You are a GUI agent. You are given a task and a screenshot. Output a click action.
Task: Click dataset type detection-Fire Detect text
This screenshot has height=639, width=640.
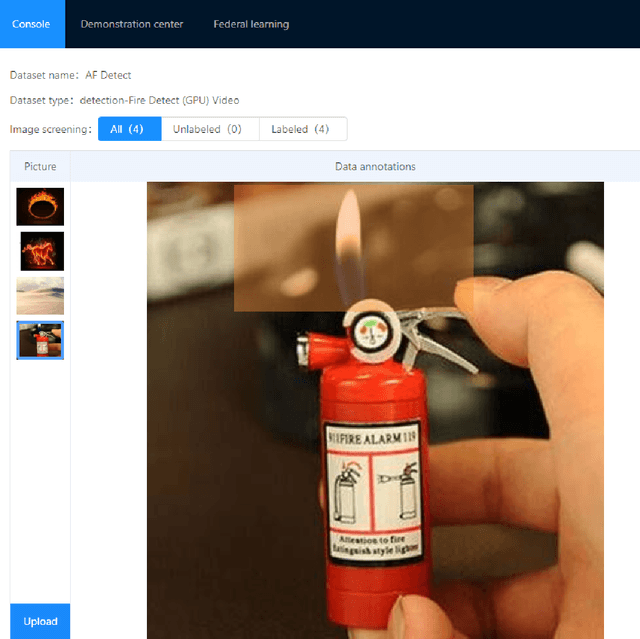point(159,100)
